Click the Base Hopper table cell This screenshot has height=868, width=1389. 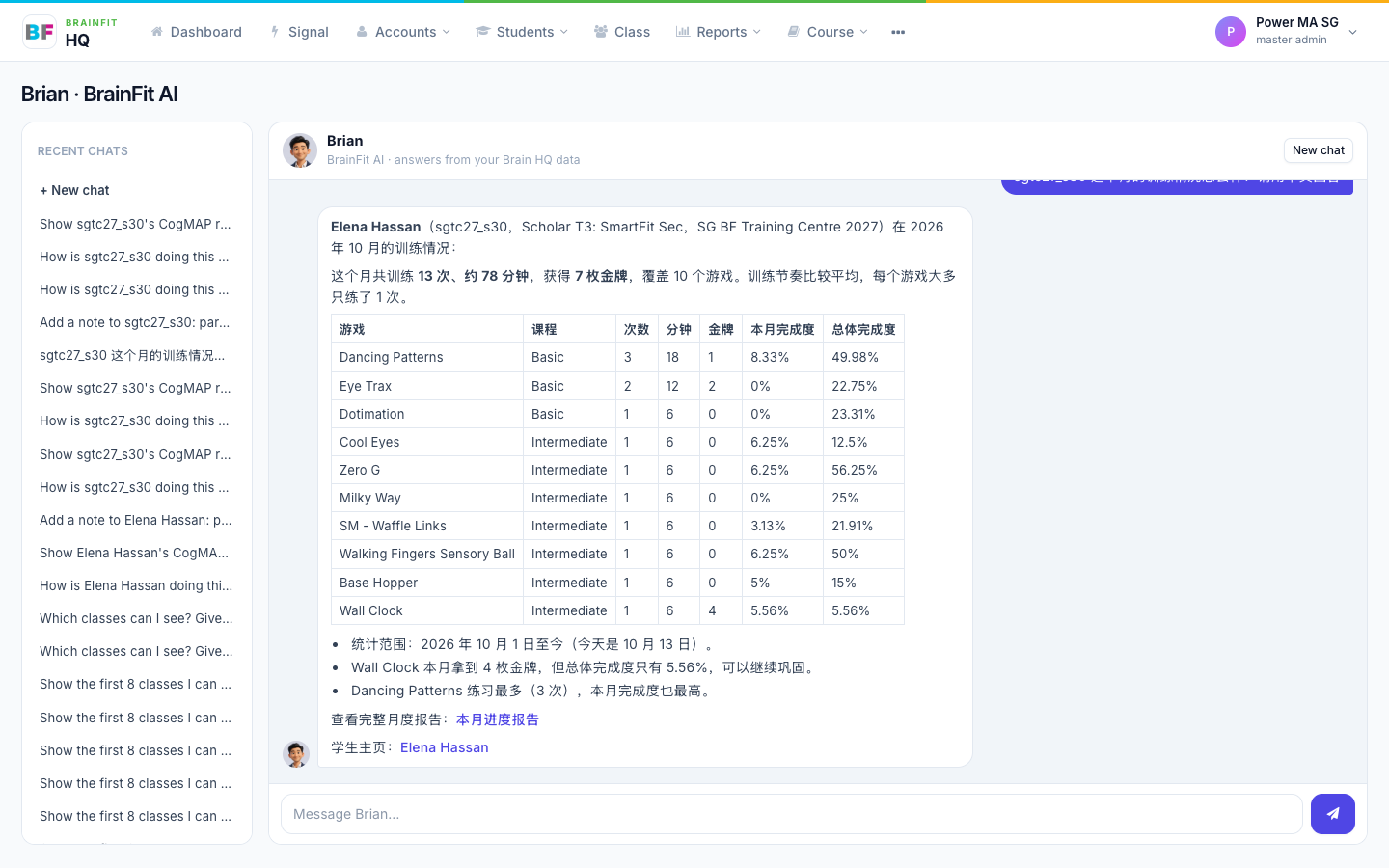(427, 583)
